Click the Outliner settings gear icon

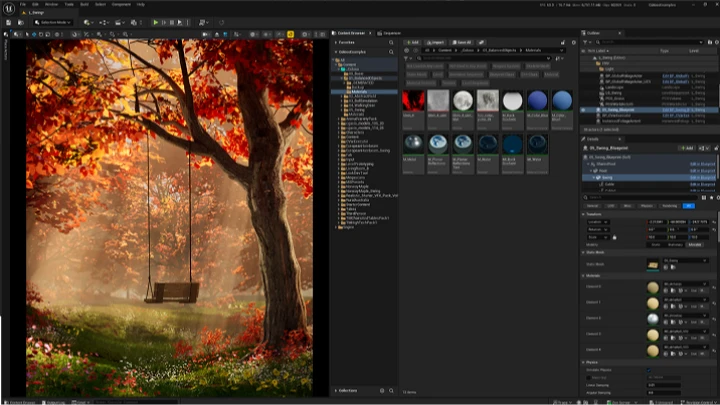pyautogui.click(x=716, y=42)
